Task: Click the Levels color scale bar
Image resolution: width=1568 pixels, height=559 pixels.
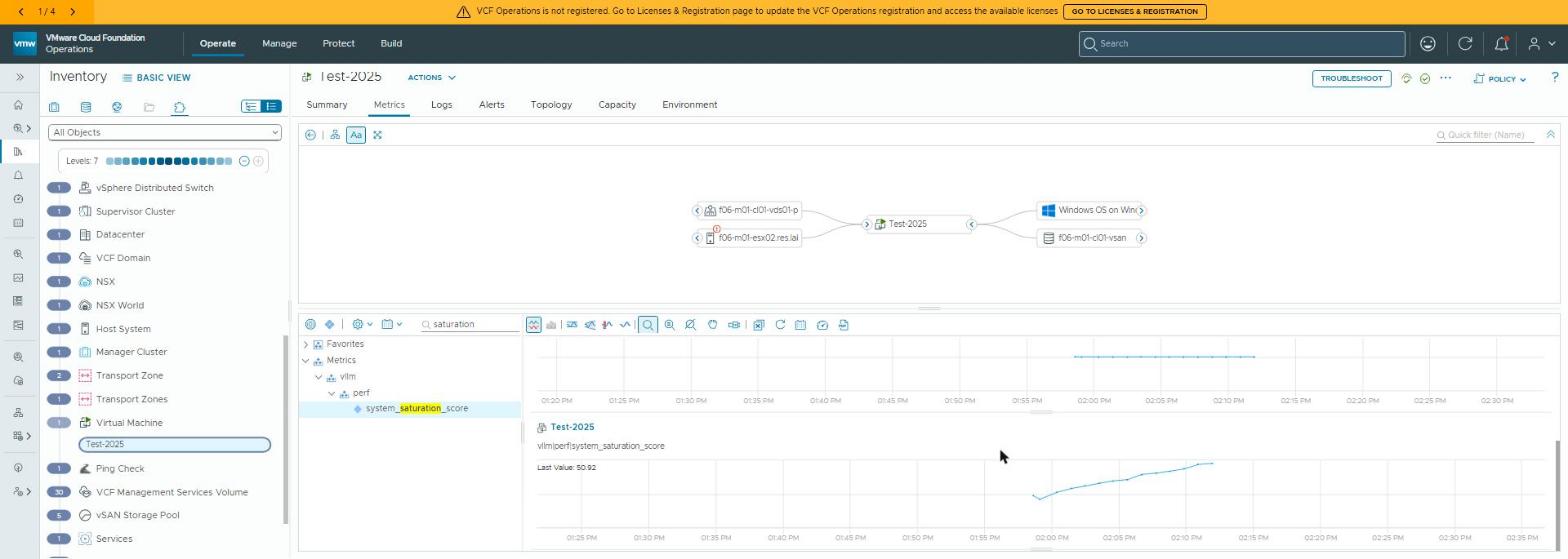Action: pos(169,161)
